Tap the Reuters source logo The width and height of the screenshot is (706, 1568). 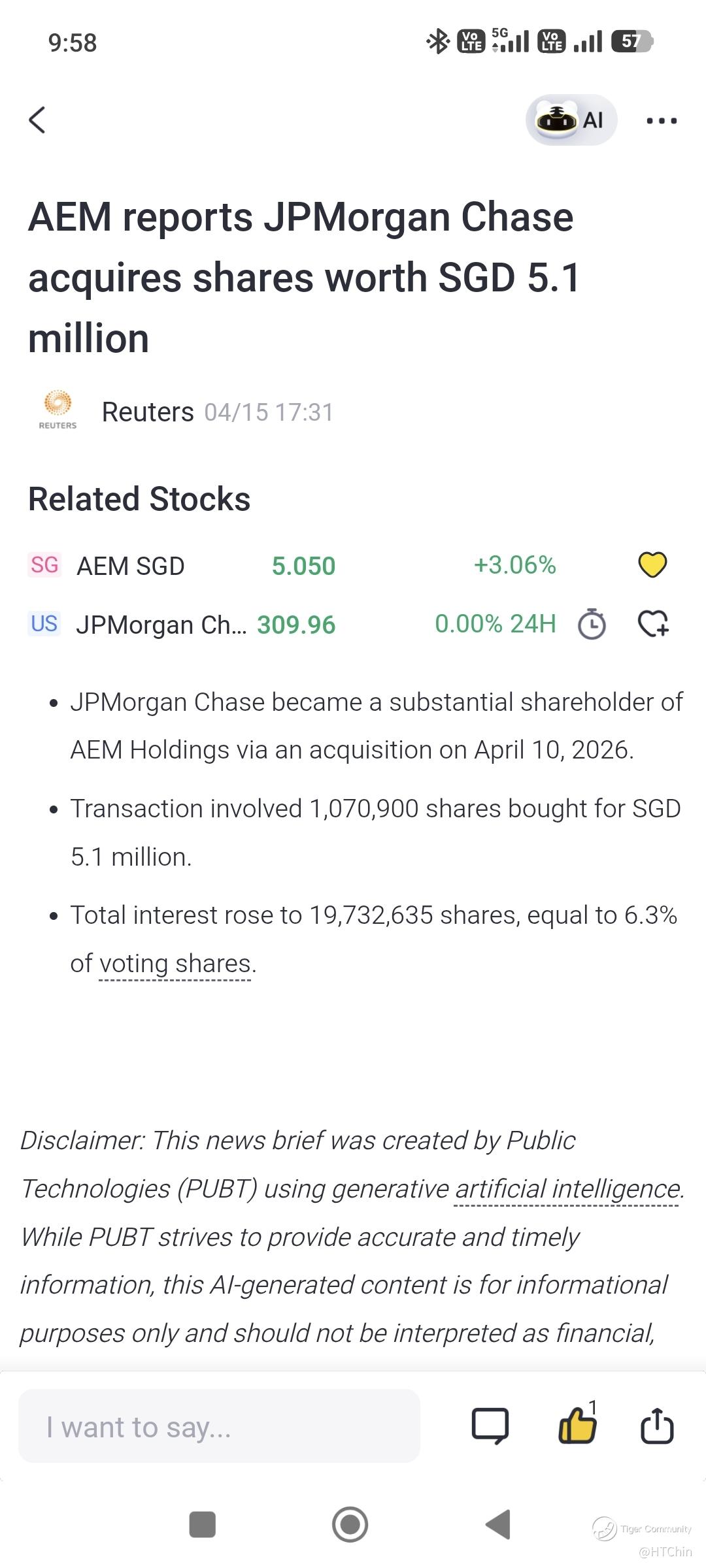tap(58, 410)
